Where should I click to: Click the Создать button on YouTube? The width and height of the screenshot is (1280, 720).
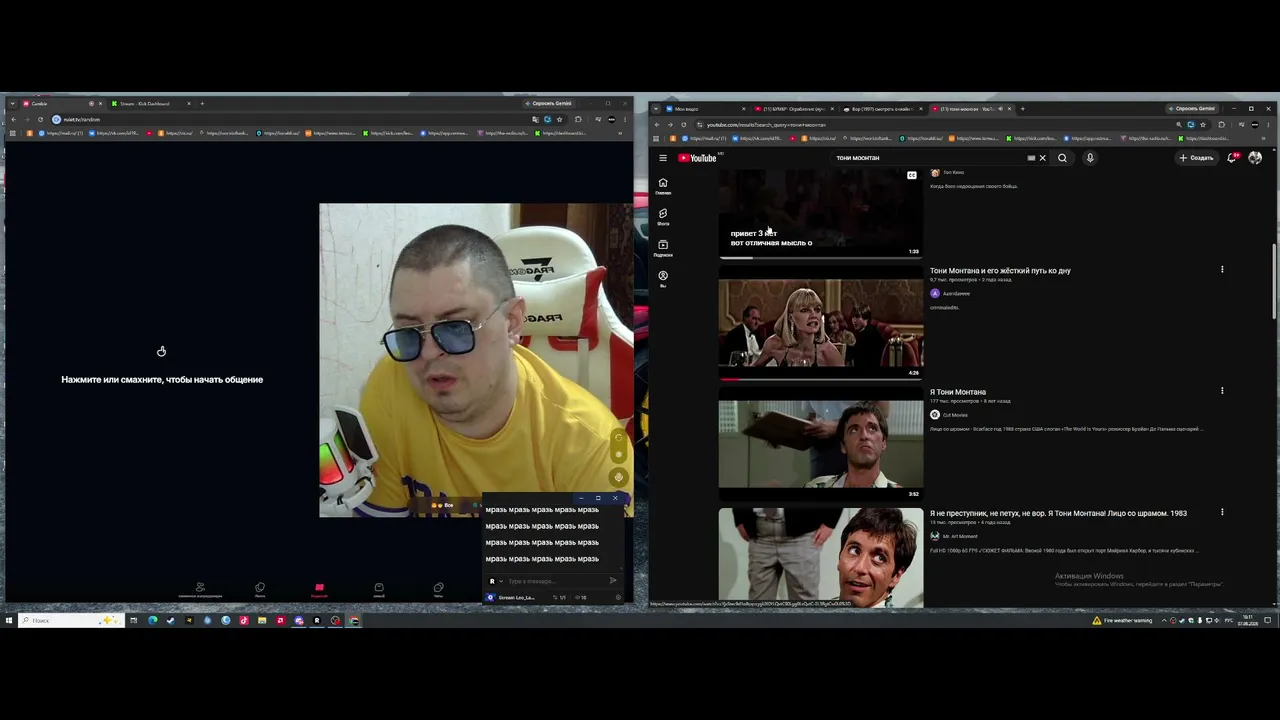coord(1196,158)
